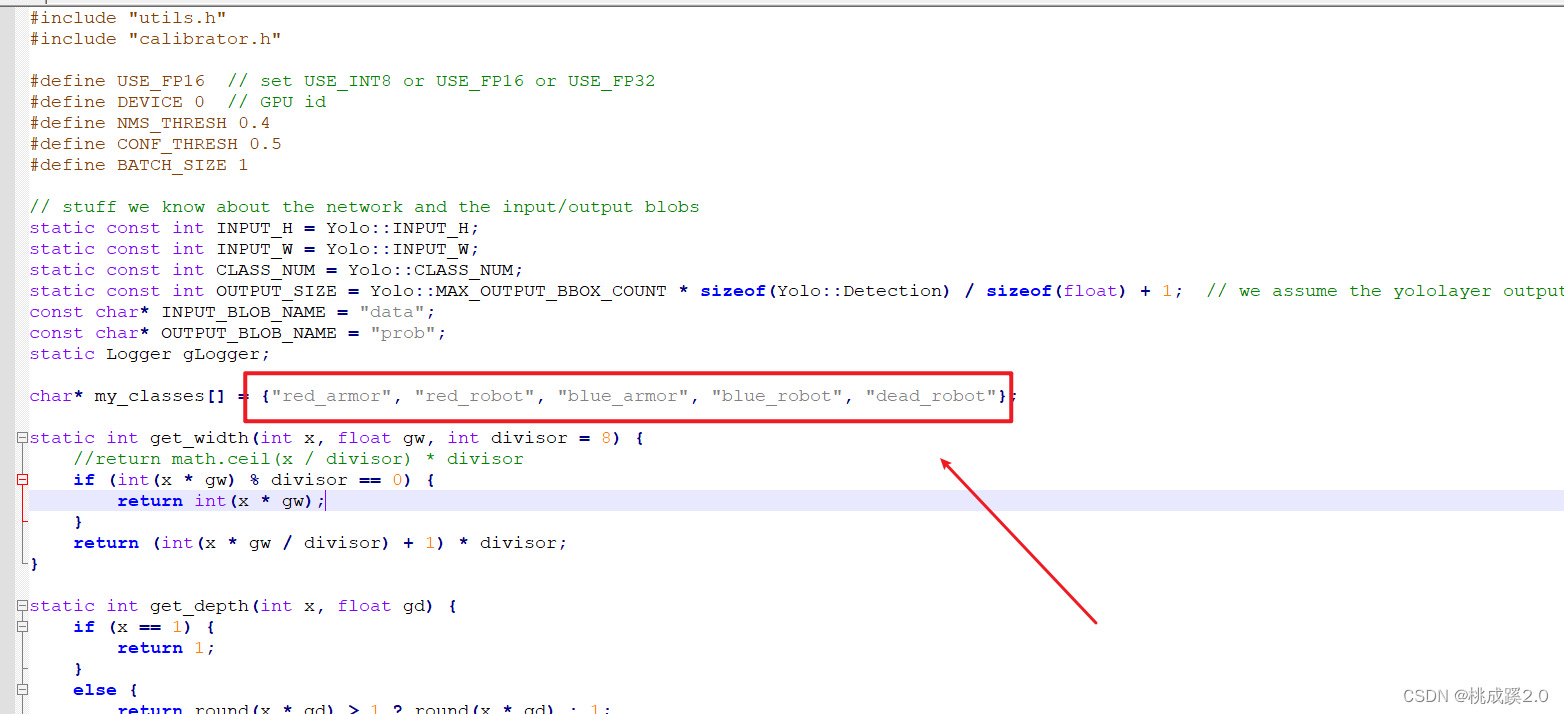Click the '#include "utils.h"' line
The height and width of the screenshot is (714, 1564).
[128, 18]
